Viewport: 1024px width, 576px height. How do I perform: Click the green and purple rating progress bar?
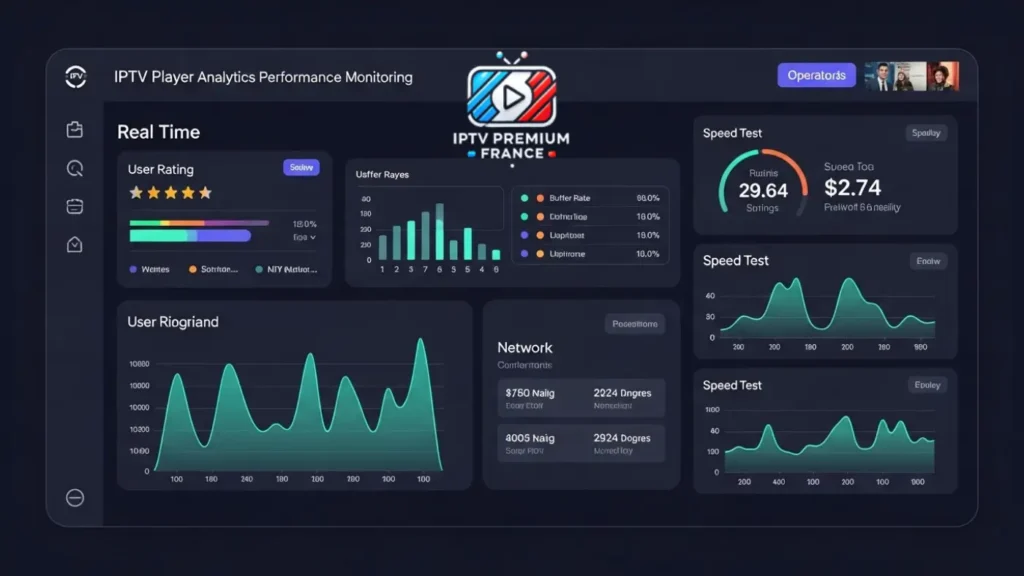pyautogui.click(x=190, y=235)
